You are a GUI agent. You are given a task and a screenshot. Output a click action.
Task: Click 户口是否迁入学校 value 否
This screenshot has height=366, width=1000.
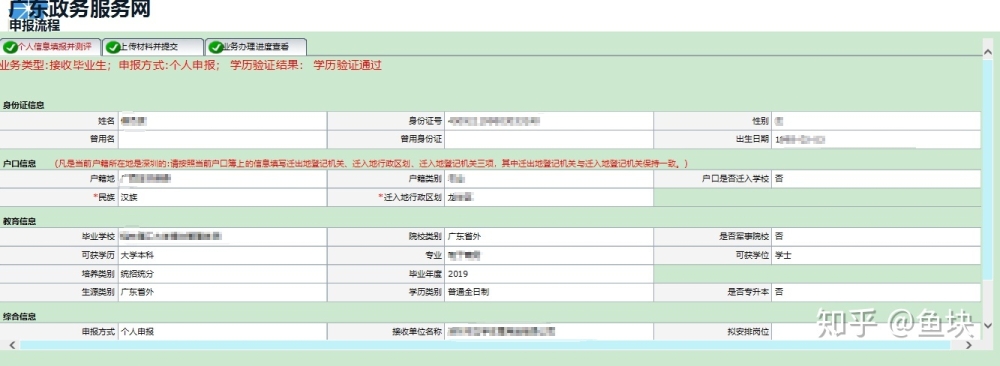coord(779,179)
